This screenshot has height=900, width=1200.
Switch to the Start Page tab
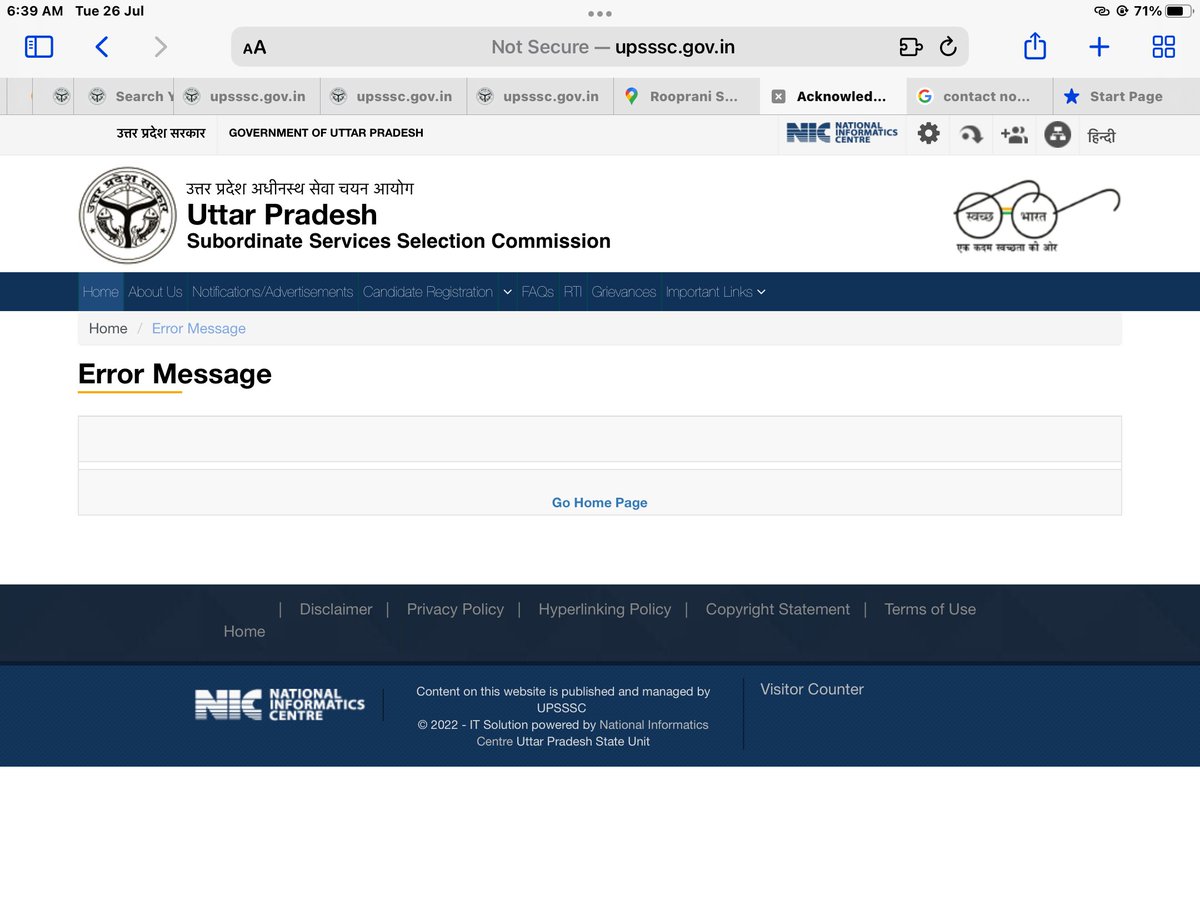pyautogui.click(x=1126, y=96)
